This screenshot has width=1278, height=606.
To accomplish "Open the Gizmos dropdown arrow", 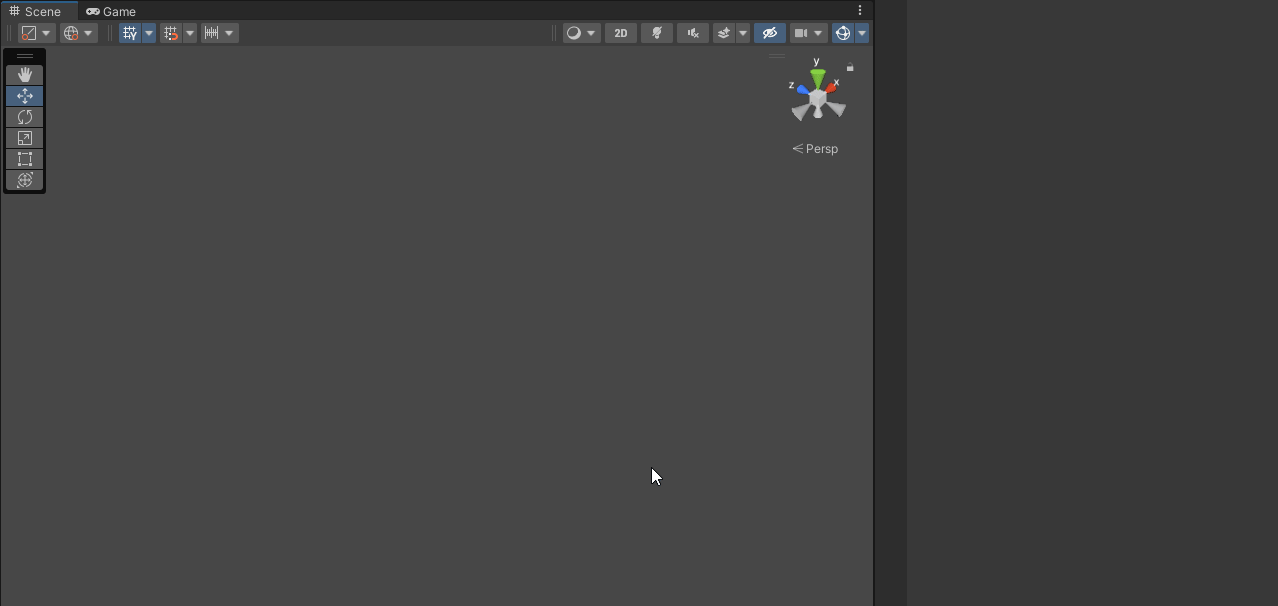I will pyautogui.click(x=862, y=32).
